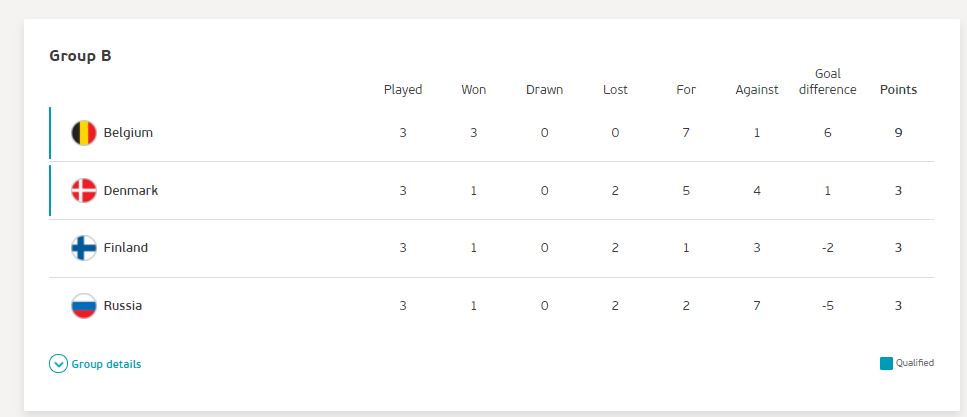Open the Russia team name
The image size is (967, 417).
click(x=123, y=306)
